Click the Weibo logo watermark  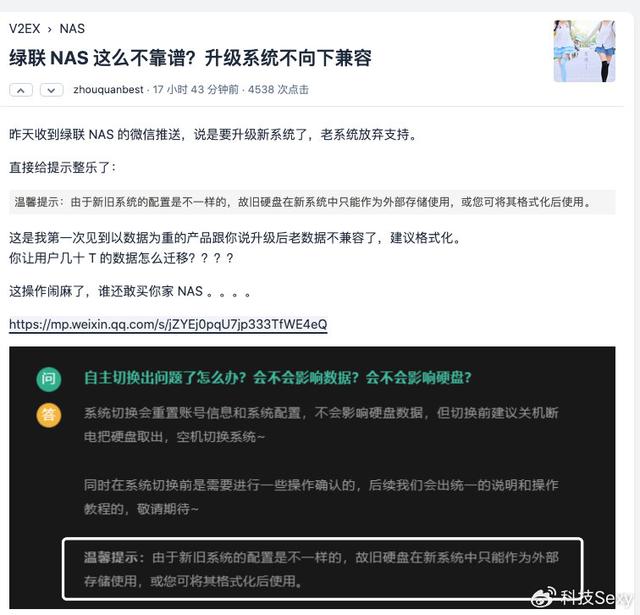pos(543,598)
